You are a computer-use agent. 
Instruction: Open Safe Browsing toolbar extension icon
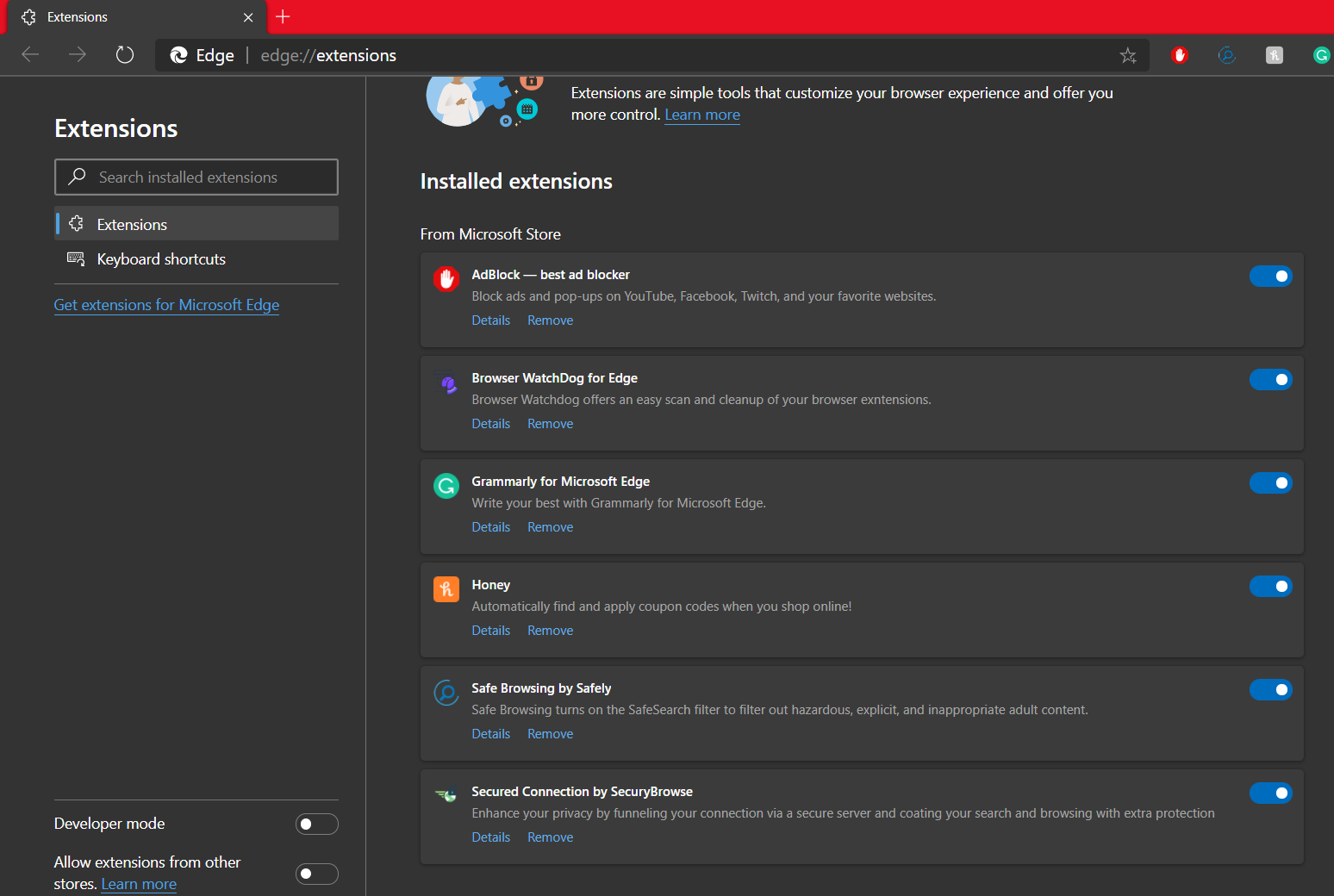coord(1227,55)
